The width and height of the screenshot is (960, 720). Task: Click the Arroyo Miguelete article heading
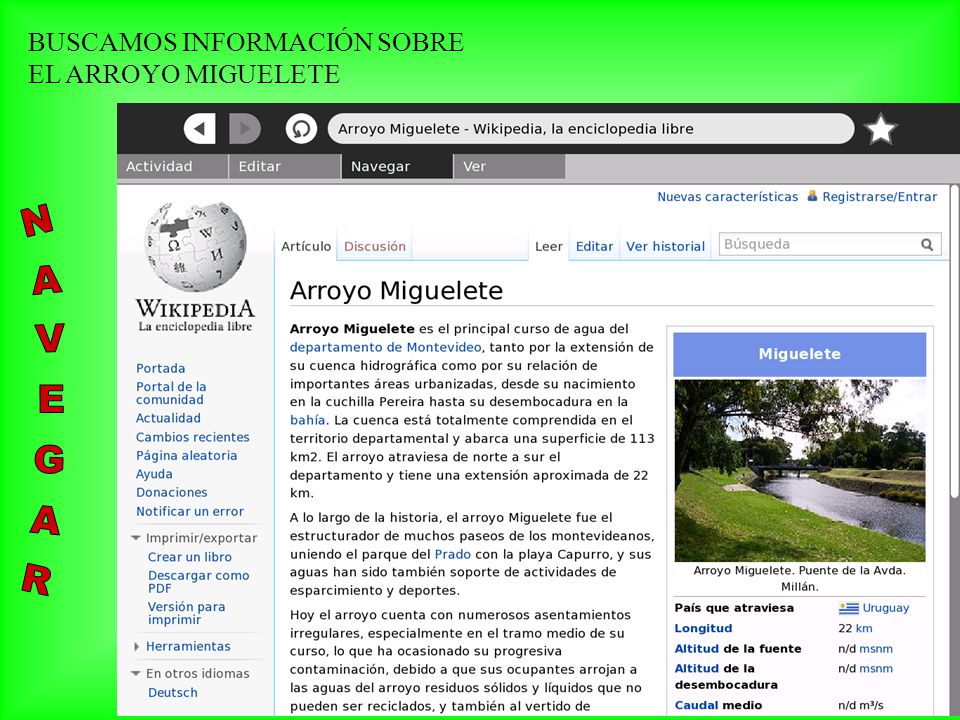[396, 290]
